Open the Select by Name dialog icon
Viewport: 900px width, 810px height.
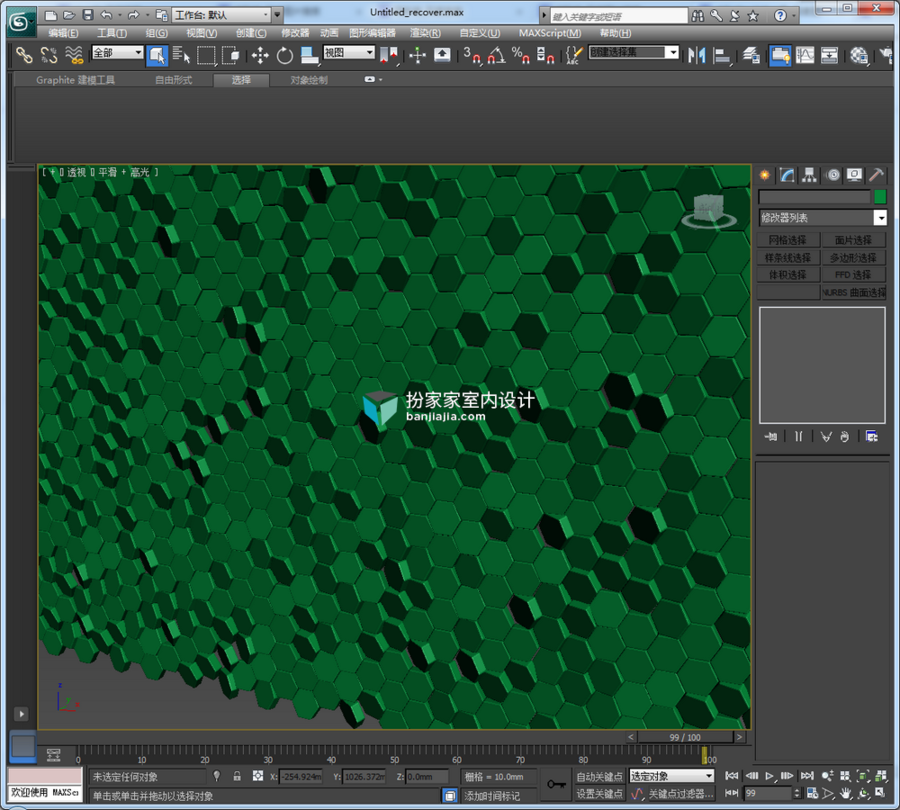181,55
